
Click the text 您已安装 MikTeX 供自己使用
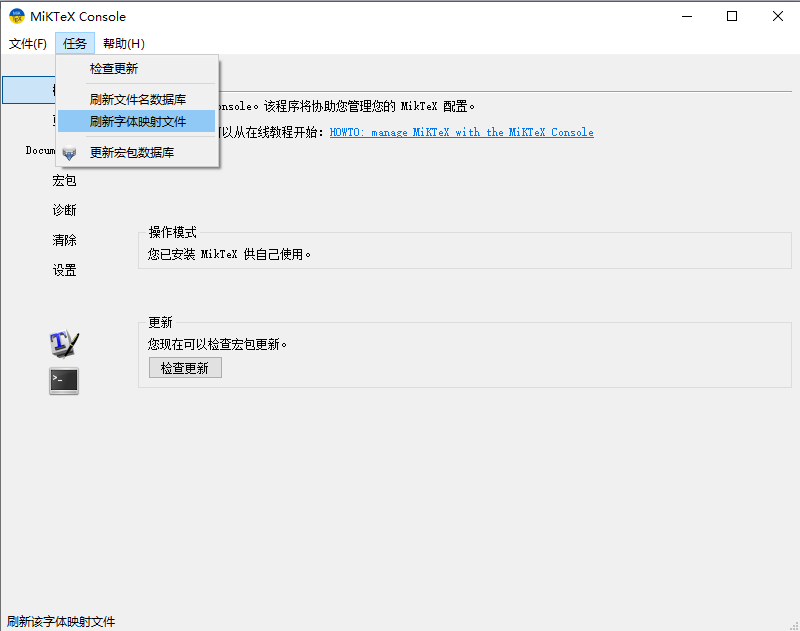(x=229, y=254)
